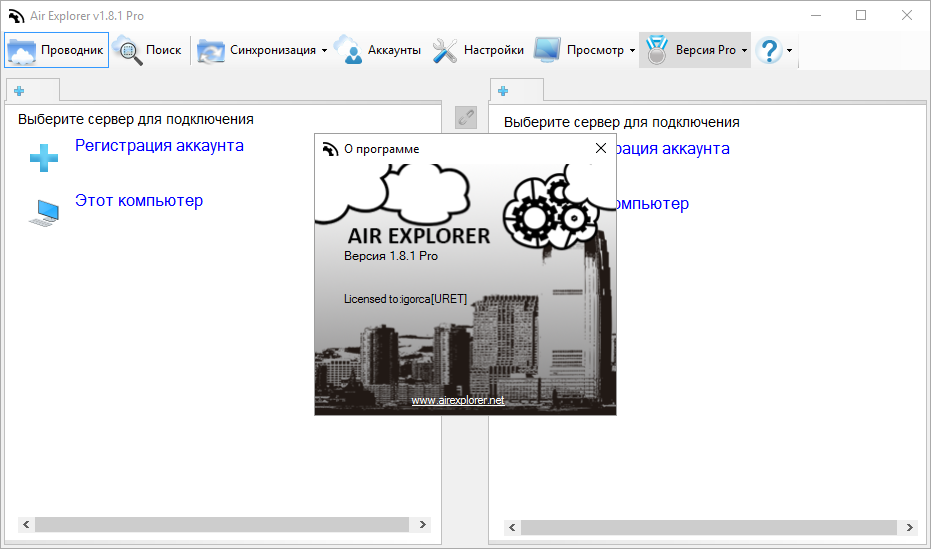Click the AIR EXPLORER title text
The height and width of the screenshot is (549, 931).
(x=419, y=236)
